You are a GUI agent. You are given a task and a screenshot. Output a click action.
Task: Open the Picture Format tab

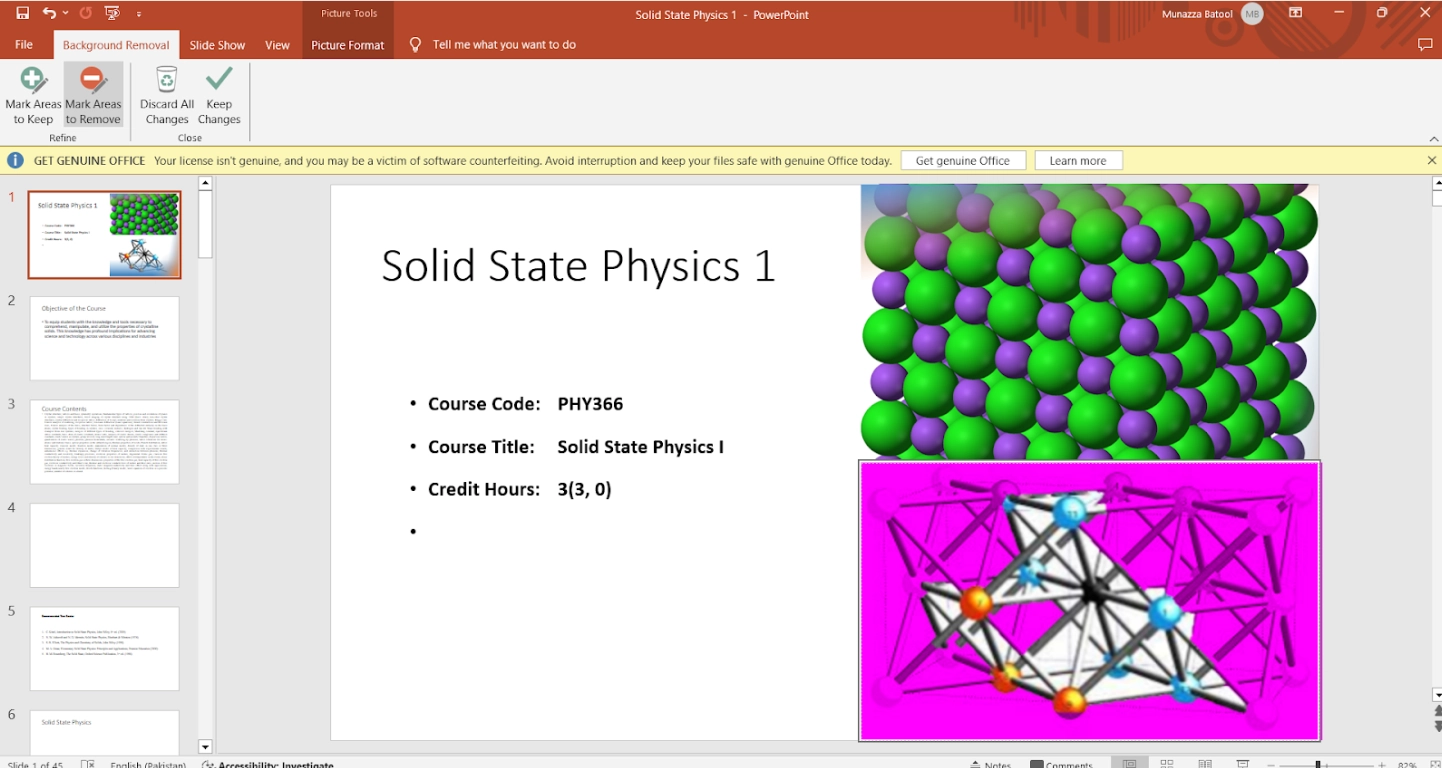coord(348,45)
